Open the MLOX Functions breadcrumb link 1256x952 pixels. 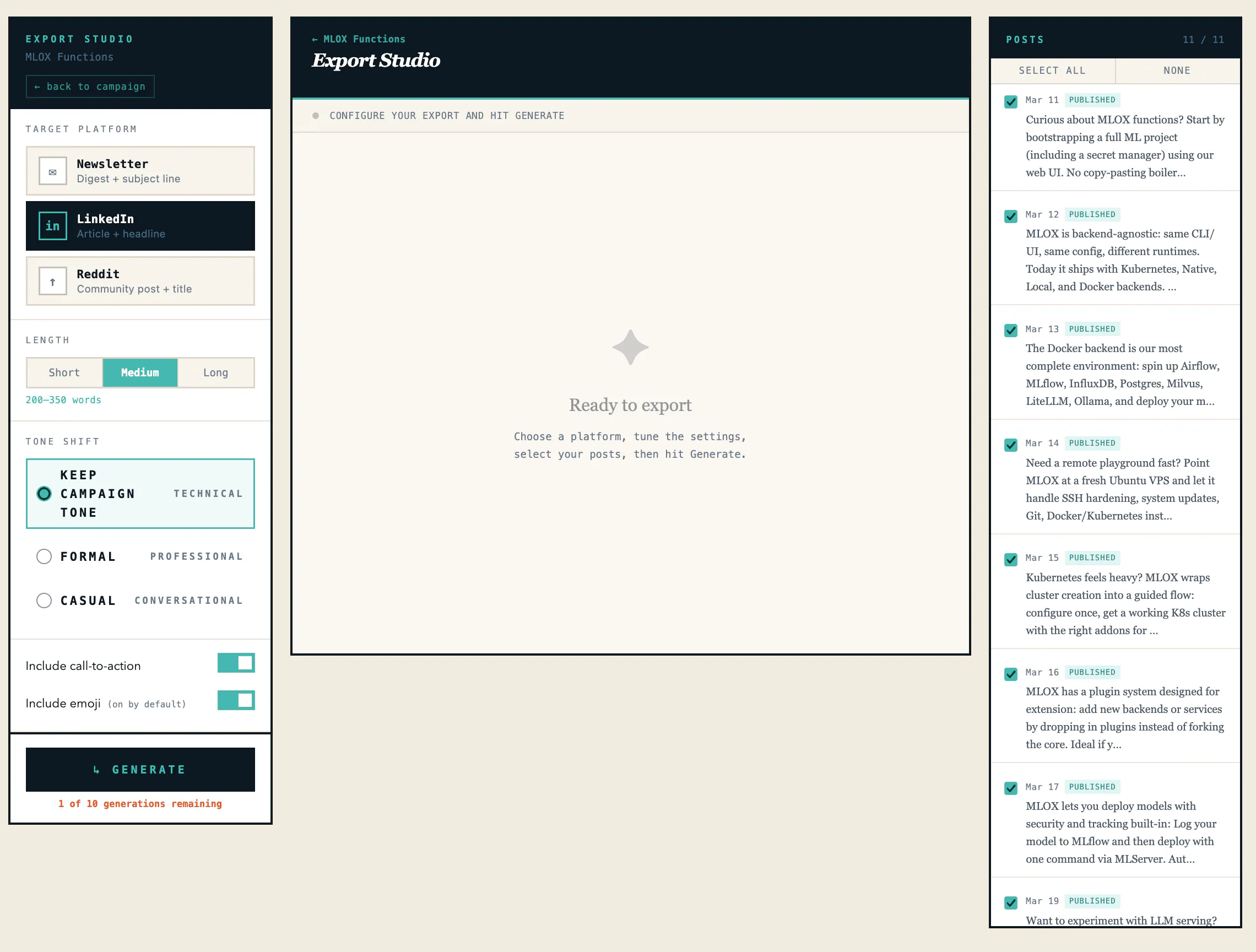point(359,39)
